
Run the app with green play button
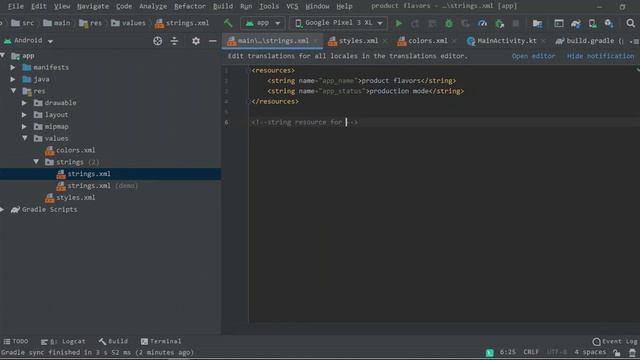pyautogui.click(x=399, y=24)
